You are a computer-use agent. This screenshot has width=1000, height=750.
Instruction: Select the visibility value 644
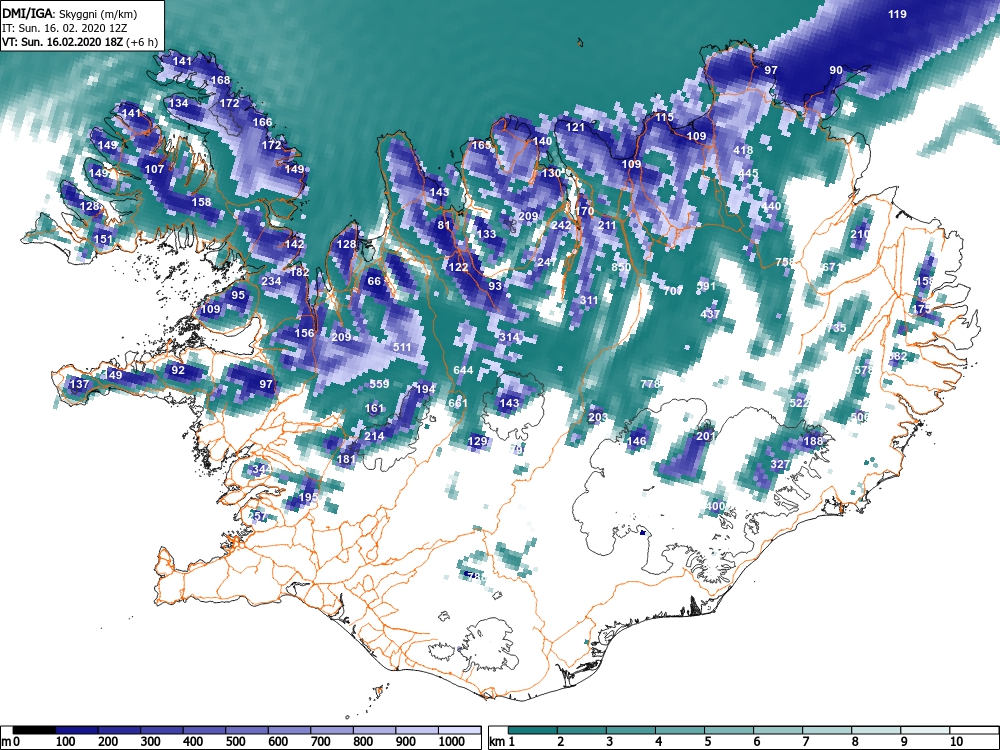click(x=463, y=370)
